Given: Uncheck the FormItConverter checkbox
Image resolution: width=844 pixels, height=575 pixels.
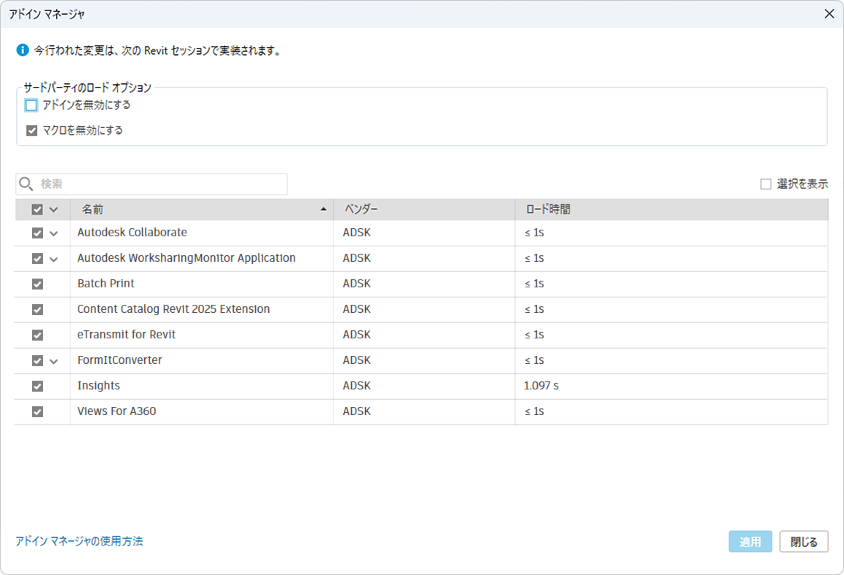Looking at the screenshot, I should pos(37,360).
